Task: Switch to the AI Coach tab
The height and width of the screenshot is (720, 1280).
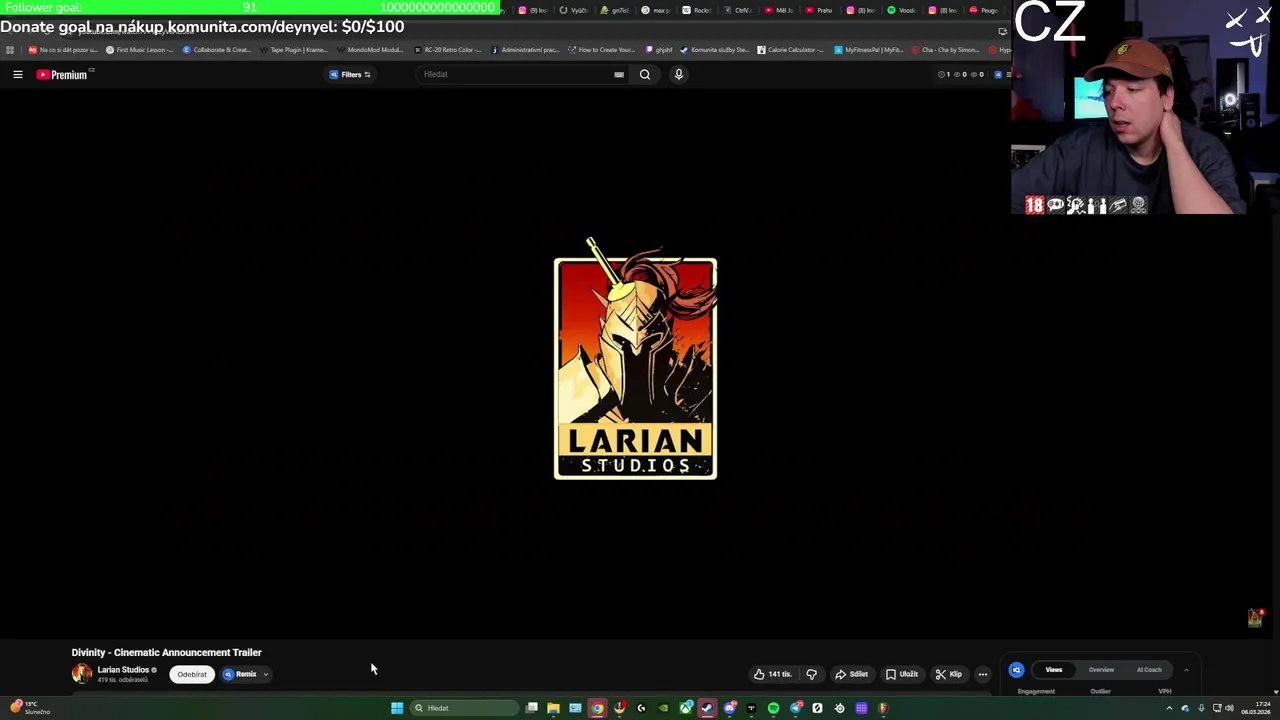Action: [1149, 670]
